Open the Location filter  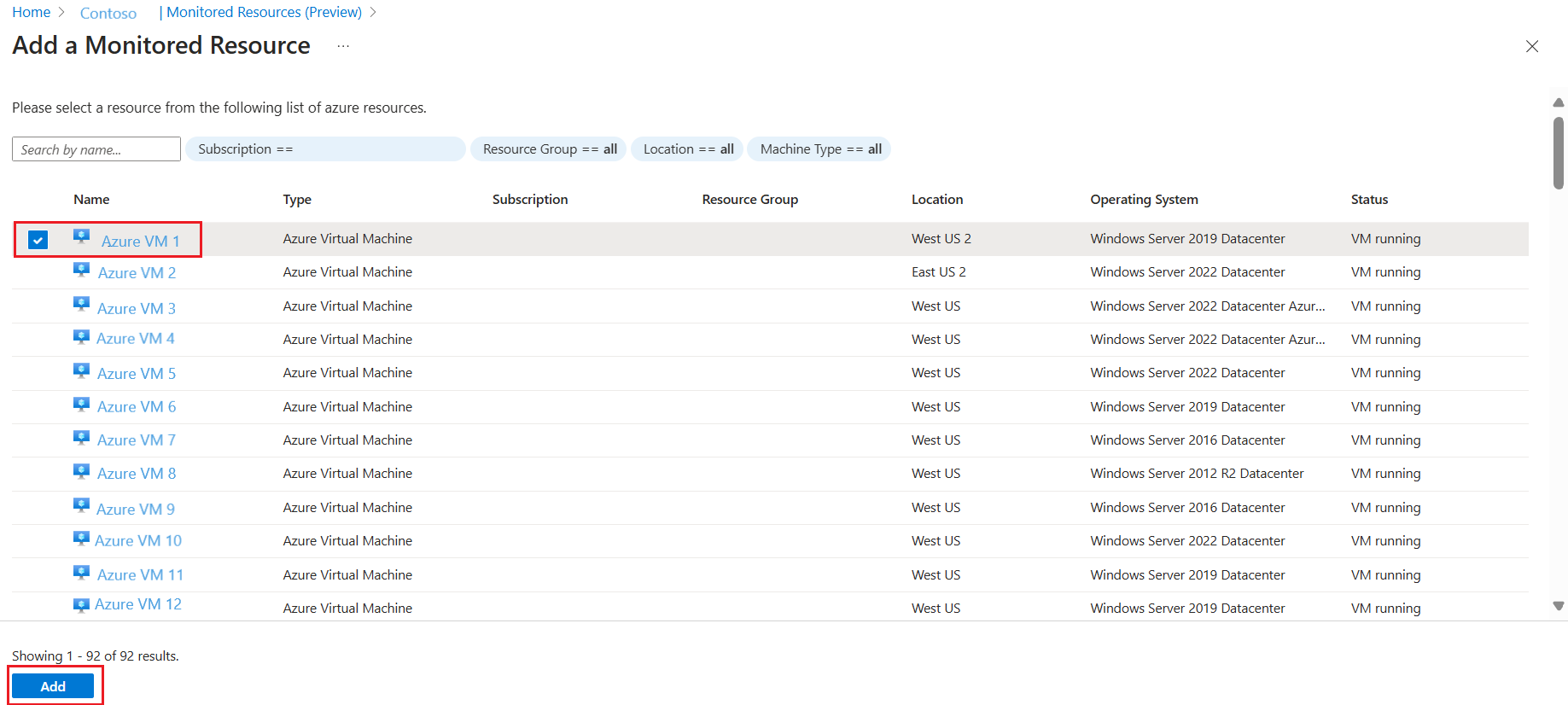(x=688, y=149)
